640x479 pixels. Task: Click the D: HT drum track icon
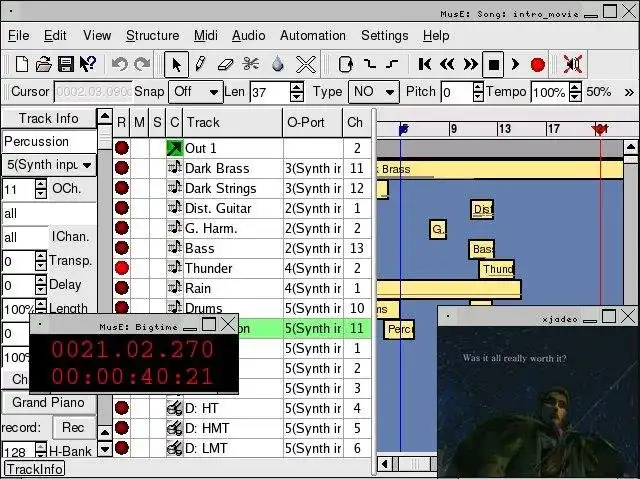[175, 408]
